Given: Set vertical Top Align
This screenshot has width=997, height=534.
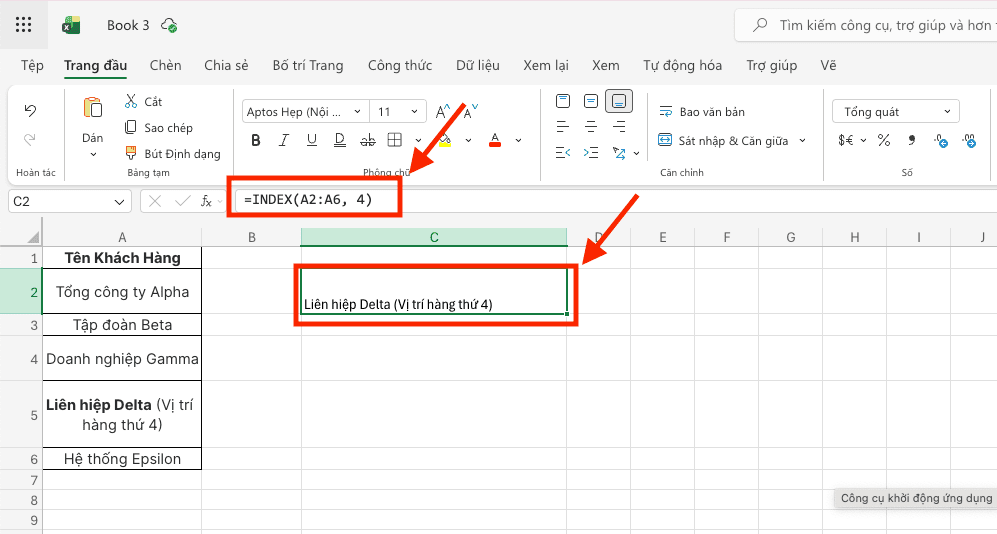Looking at the screenshot, I should pyautogui.click(x=563, y=101).
